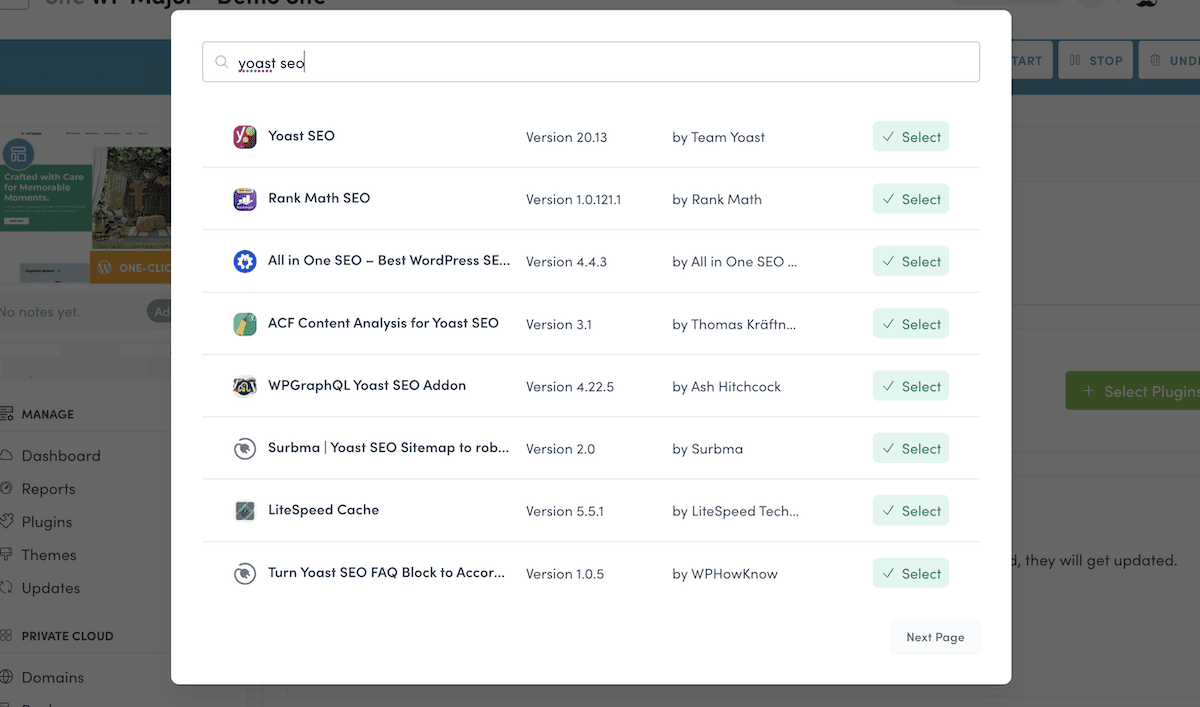
Task: Click the by Rank Math author text
Action: coord(717,199)
